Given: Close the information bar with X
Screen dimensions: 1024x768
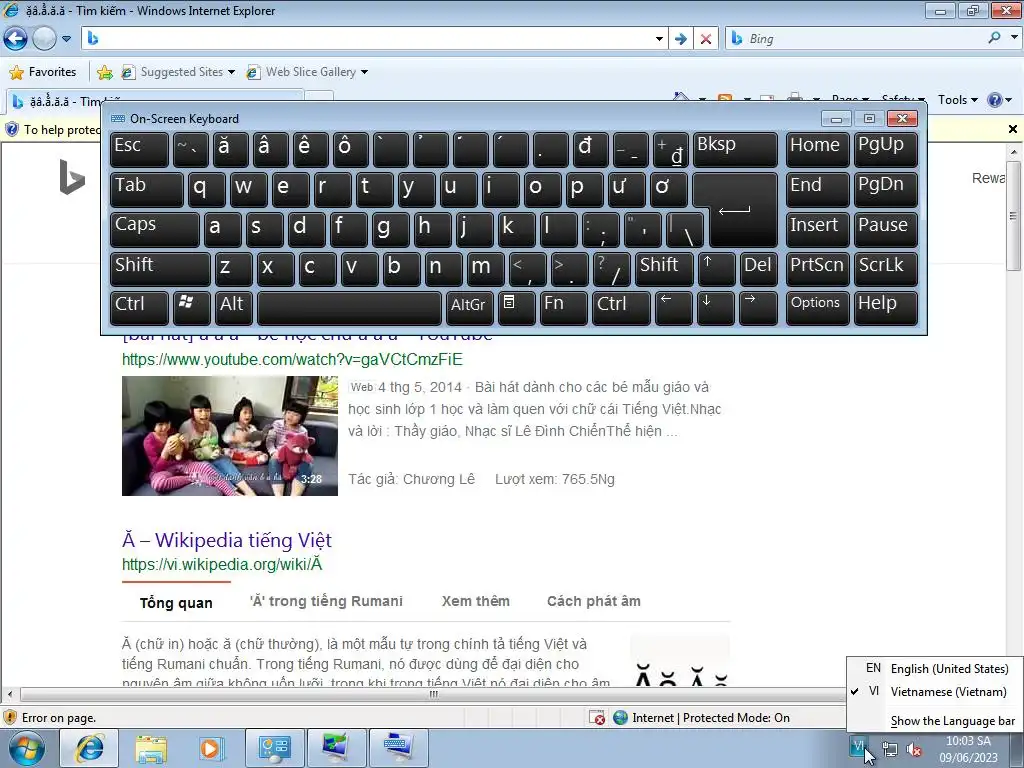Looking at the screenshot, I should (1013, 129).
